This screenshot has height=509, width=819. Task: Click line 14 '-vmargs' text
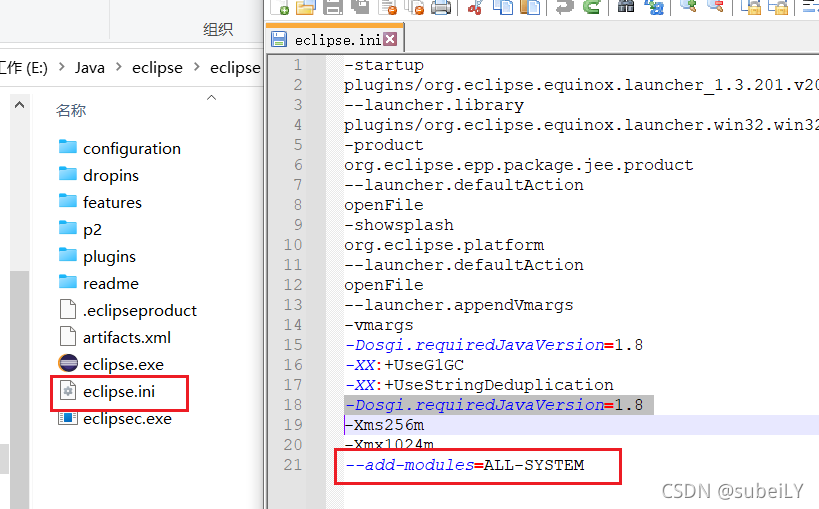tap(379, 325)
